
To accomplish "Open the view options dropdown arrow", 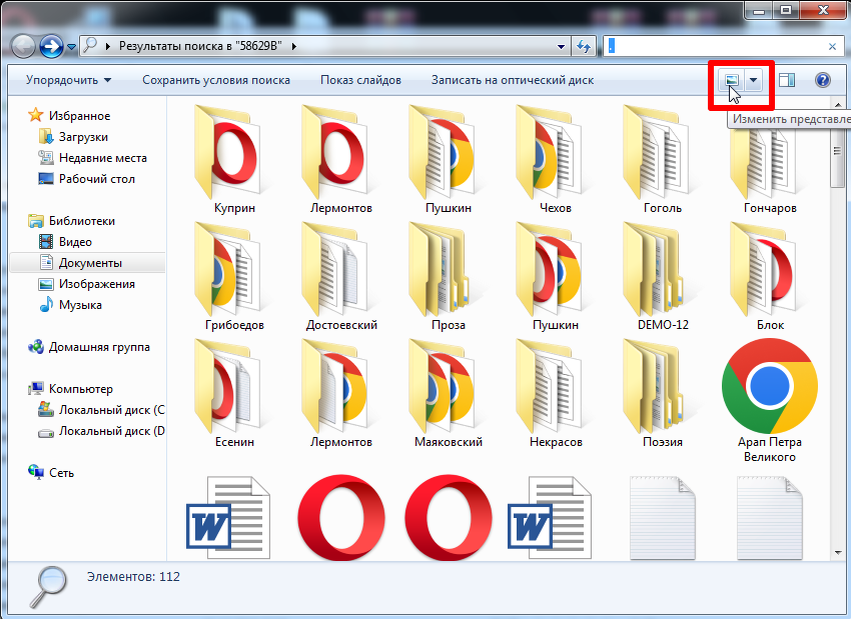I will (753, 81).
